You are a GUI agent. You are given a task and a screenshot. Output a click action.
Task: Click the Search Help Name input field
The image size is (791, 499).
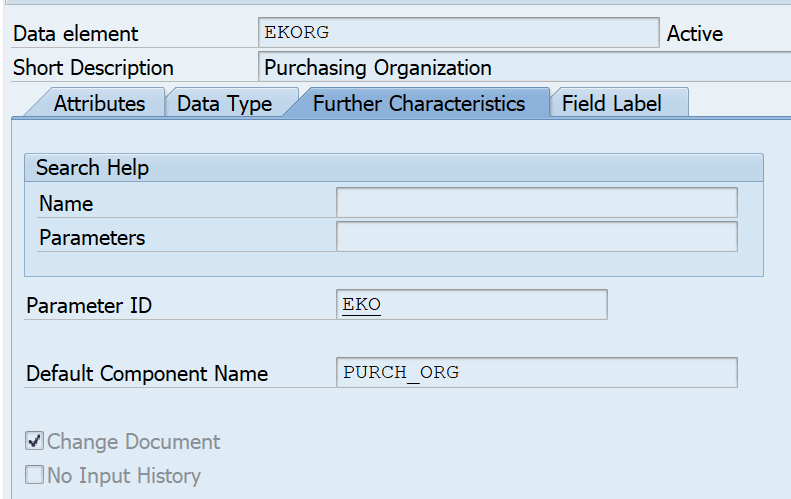[537, 203]
